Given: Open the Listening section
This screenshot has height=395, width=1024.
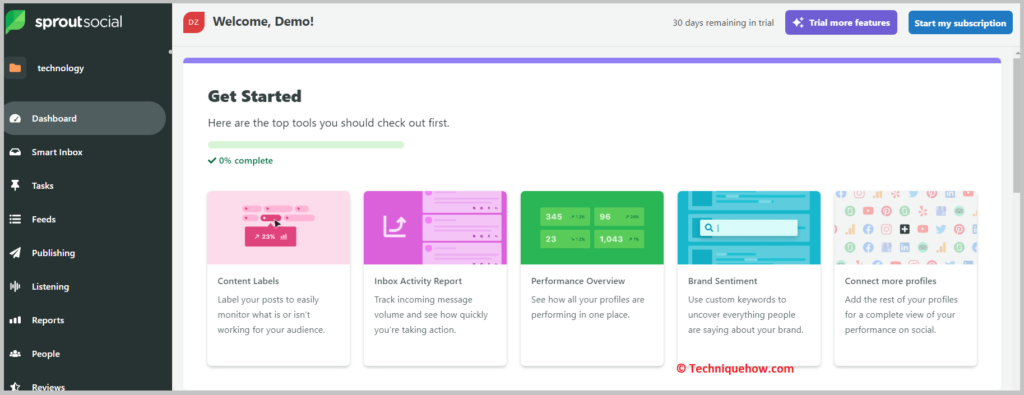Looking at the screenshot, I should (x=50, y=287).
